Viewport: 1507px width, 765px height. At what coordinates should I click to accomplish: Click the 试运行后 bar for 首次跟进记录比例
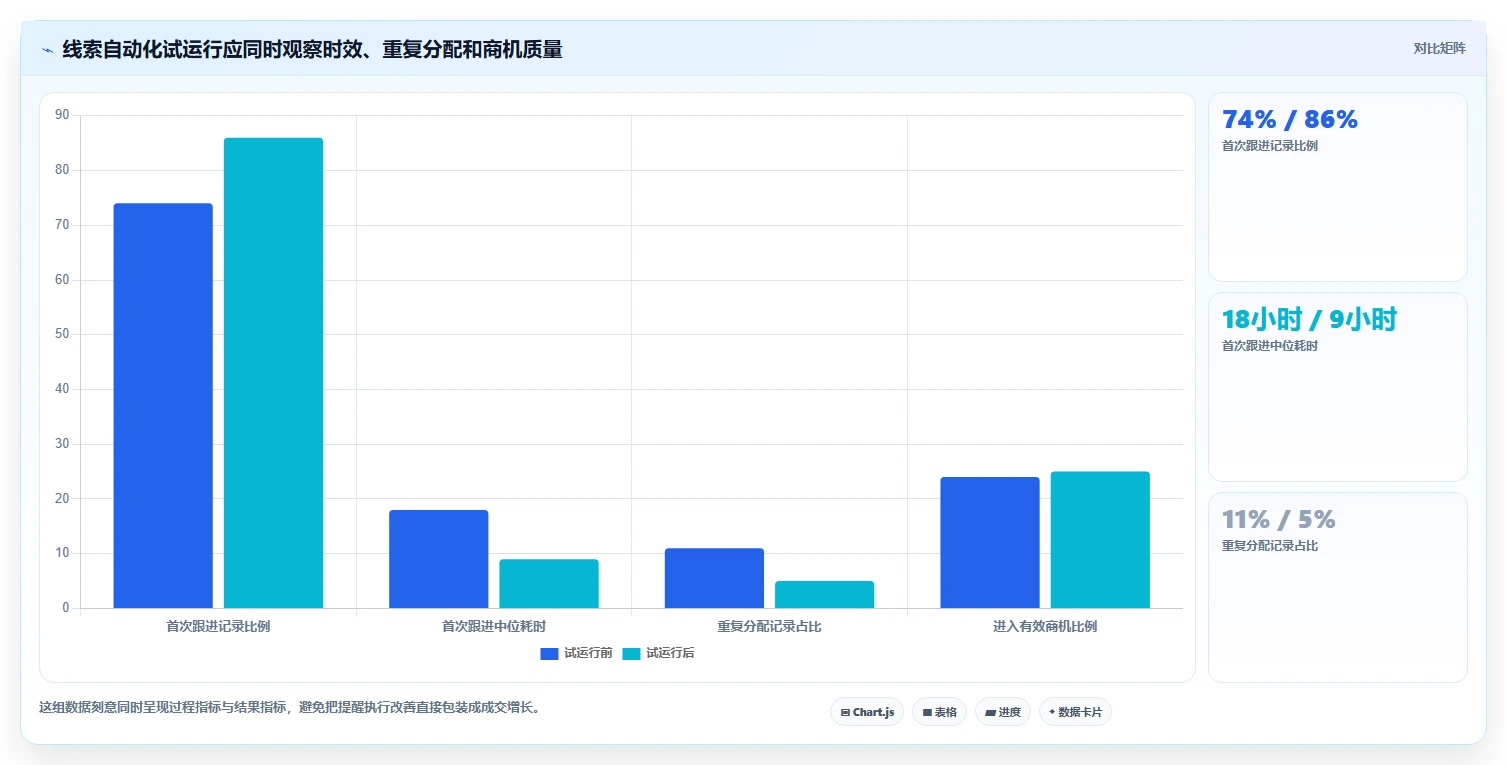tap(273, 373)
